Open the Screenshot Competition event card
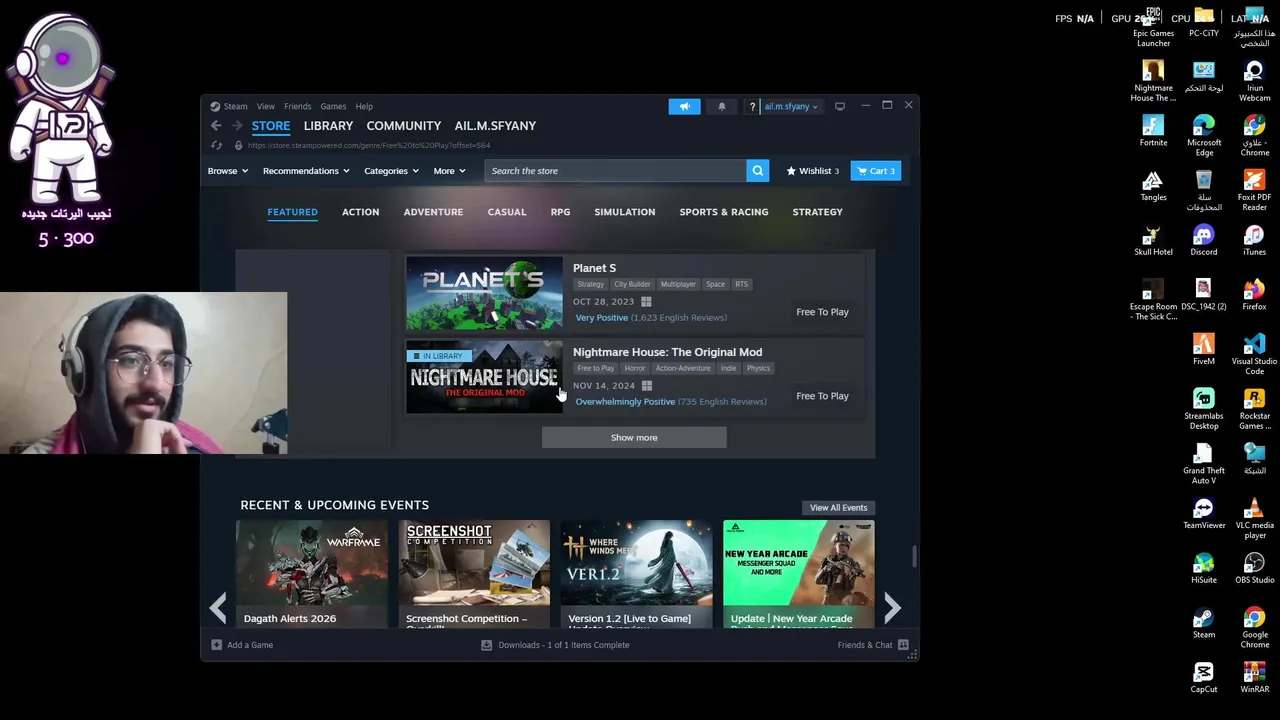Screen dimensions: 1280x720 pos(474,574)
